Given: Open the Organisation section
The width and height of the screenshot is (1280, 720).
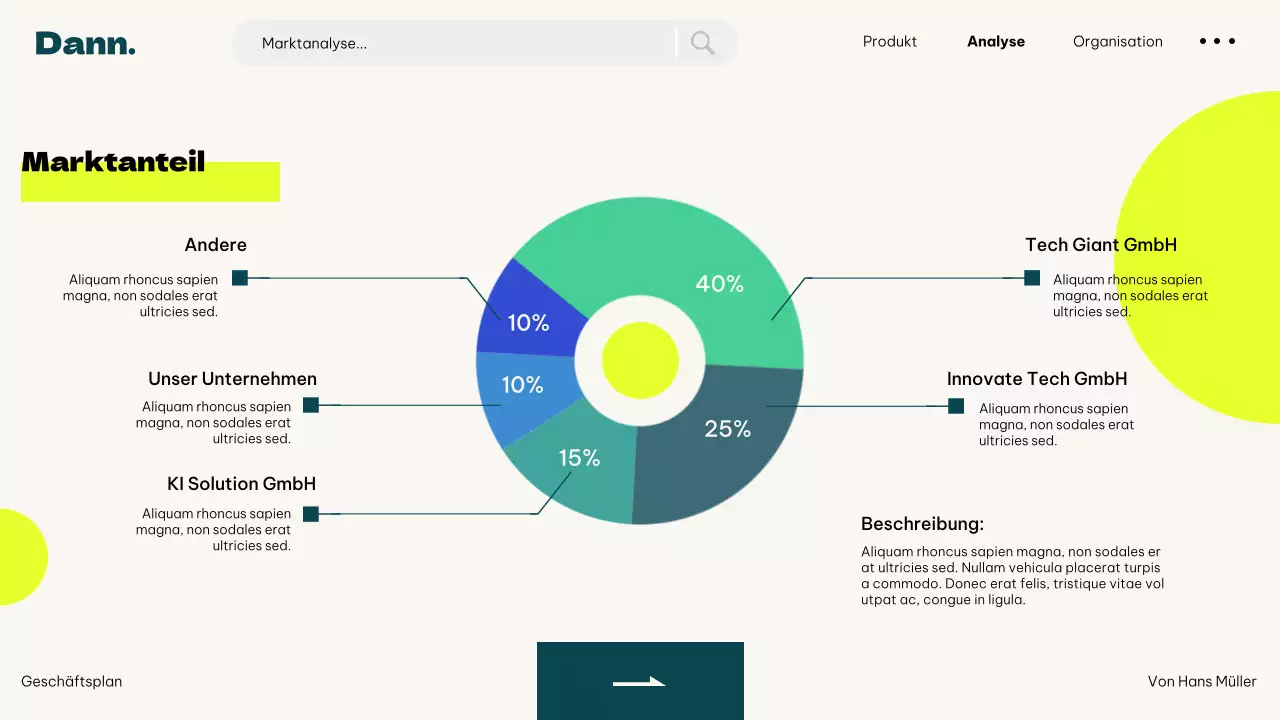Looking at the screenshot, I should click(x=1117, y=41).
